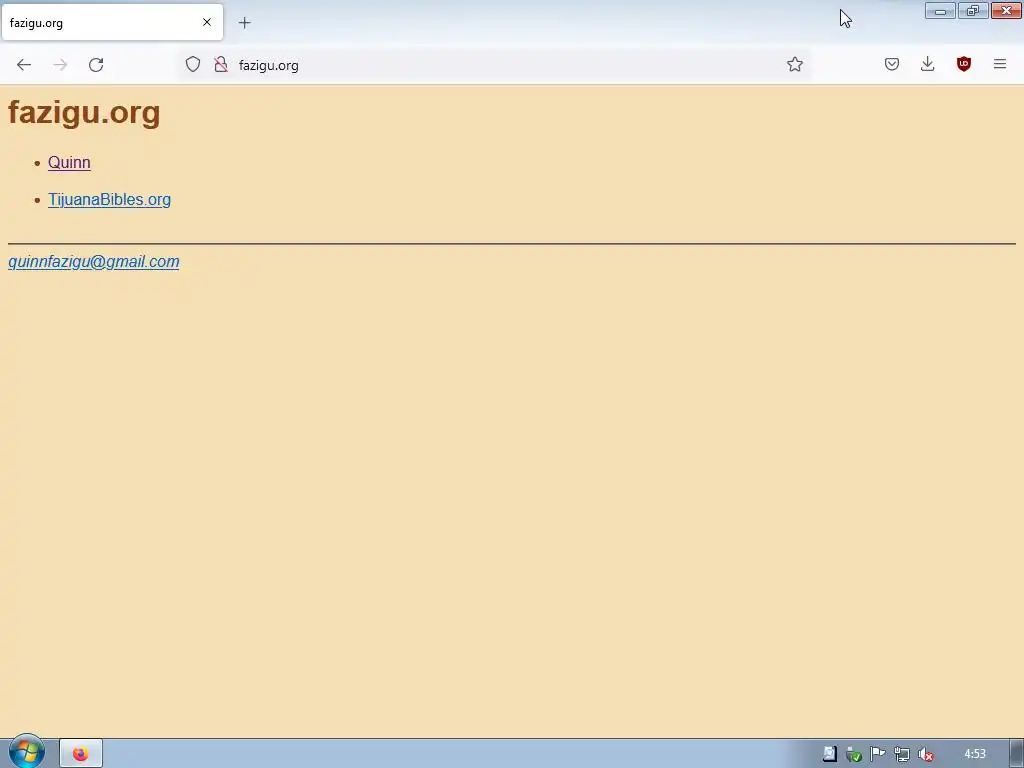1024x768 pixels.
Task: Close the Firefox window
Action: (1006, 10)
